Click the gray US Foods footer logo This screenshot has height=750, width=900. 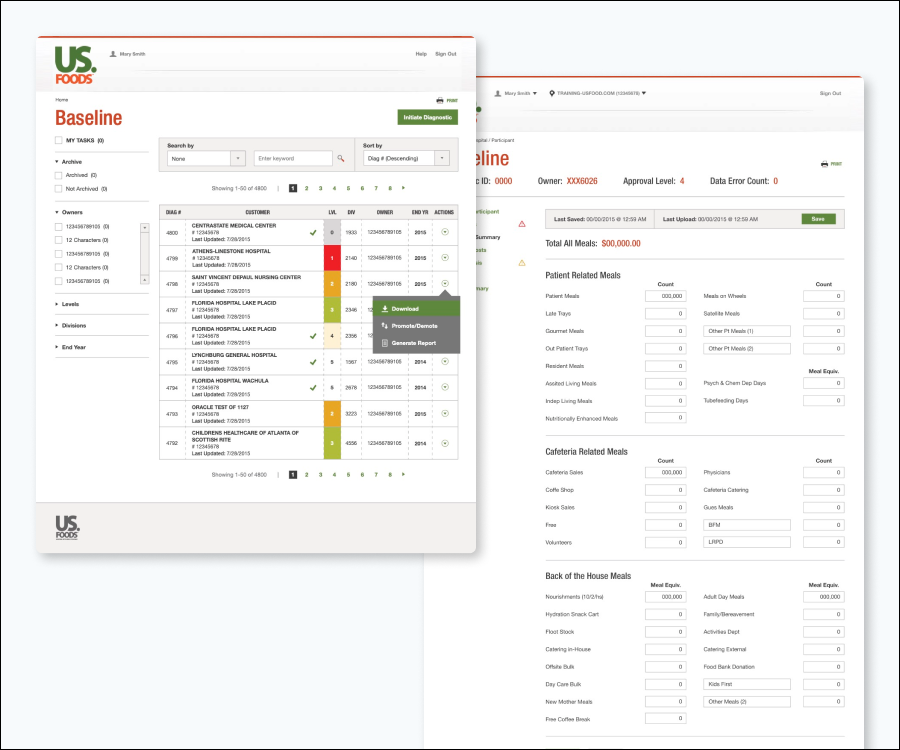[x=67, y=527]
